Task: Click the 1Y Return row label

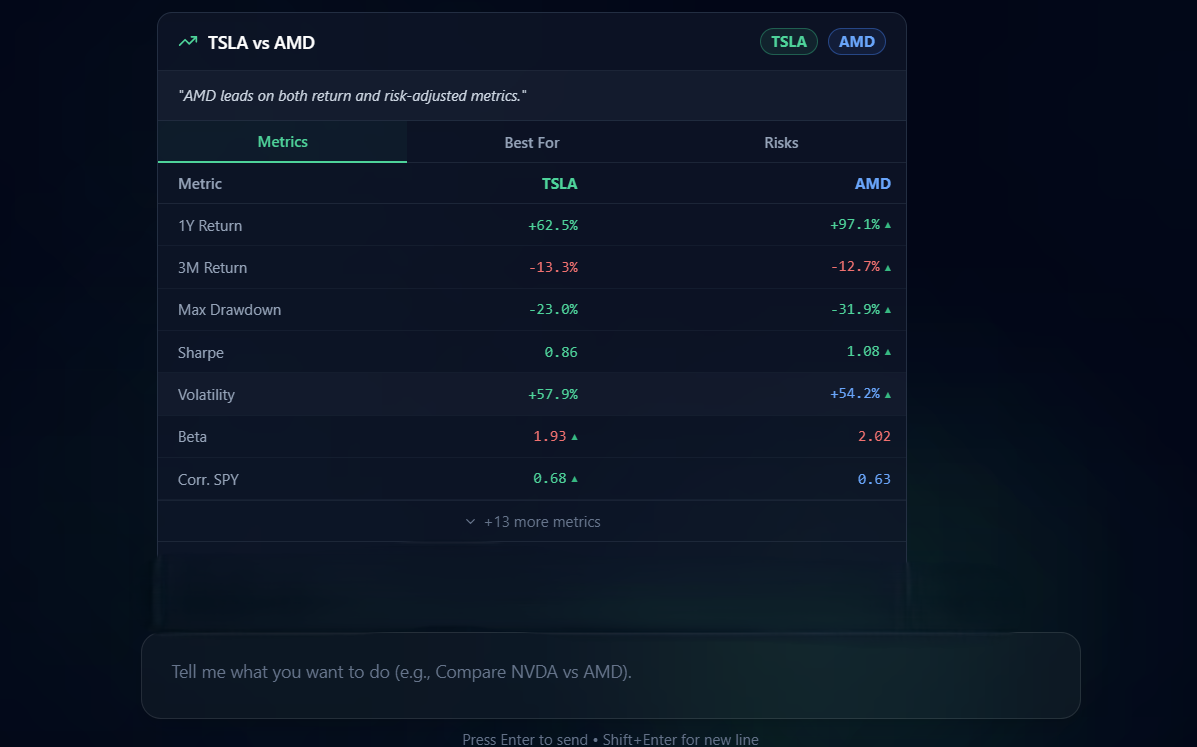Action: (x=210, y=226)
